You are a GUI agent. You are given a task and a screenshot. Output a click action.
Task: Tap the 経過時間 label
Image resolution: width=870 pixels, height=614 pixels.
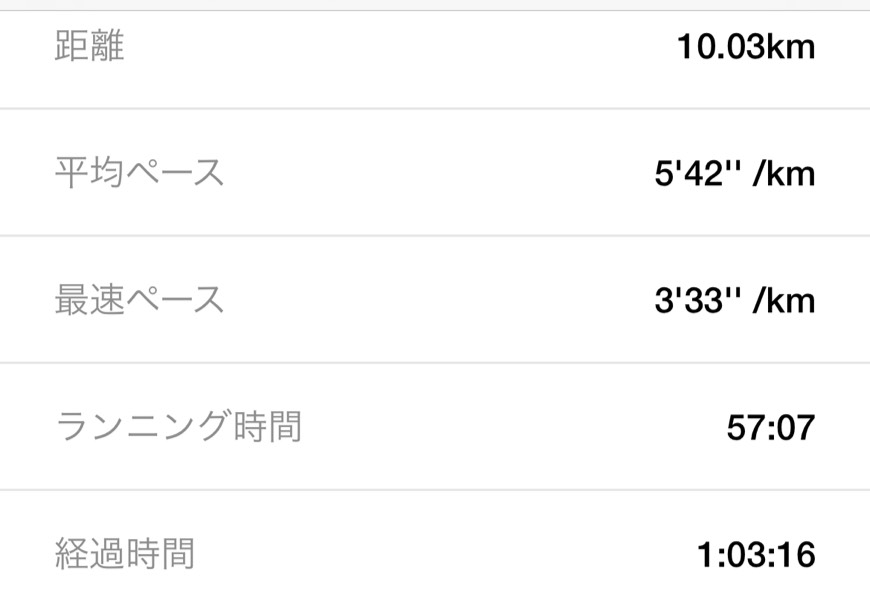(x=124, y=553)
